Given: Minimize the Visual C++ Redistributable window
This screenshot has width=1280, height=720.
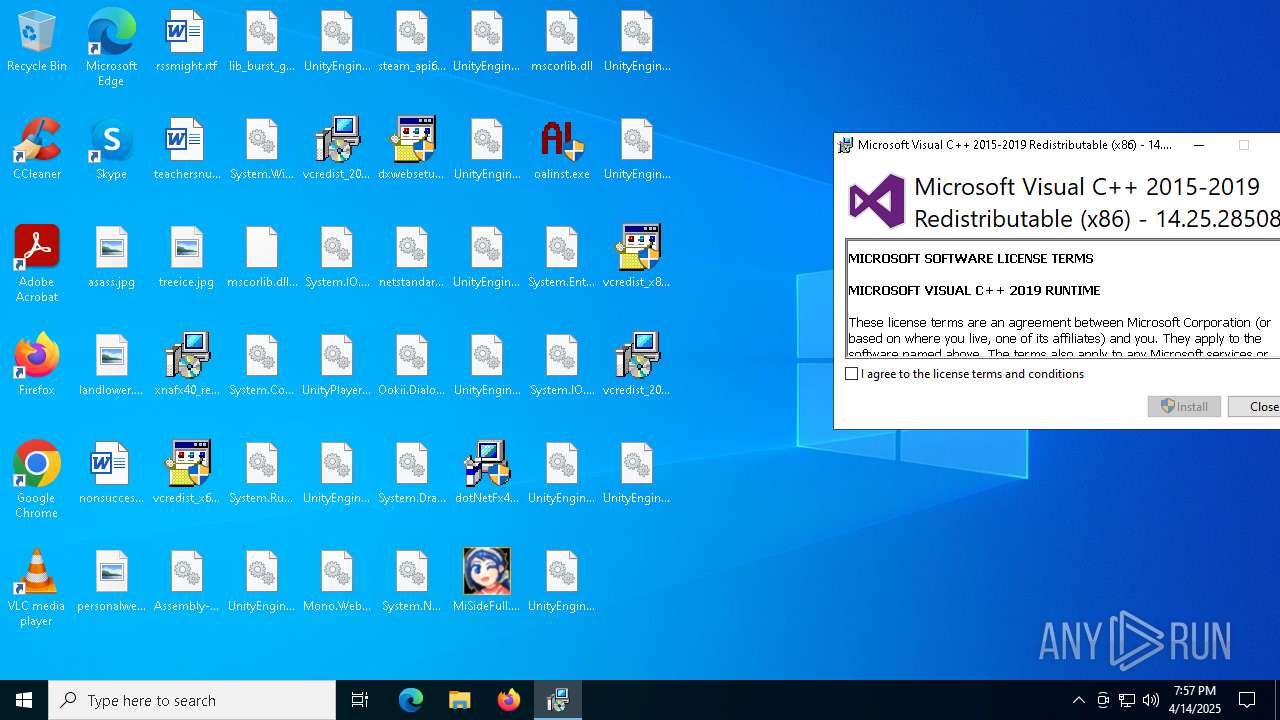Looking at the screenshot, I should [x=1199, y=145].
